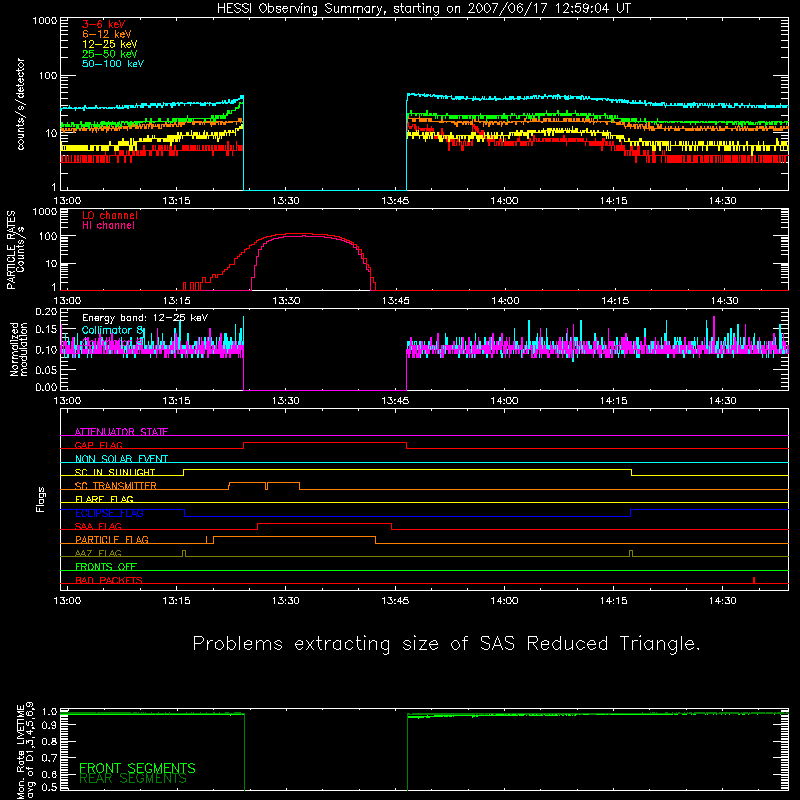Pick the cyan 50-100 keV legend entry

point(113,64)
